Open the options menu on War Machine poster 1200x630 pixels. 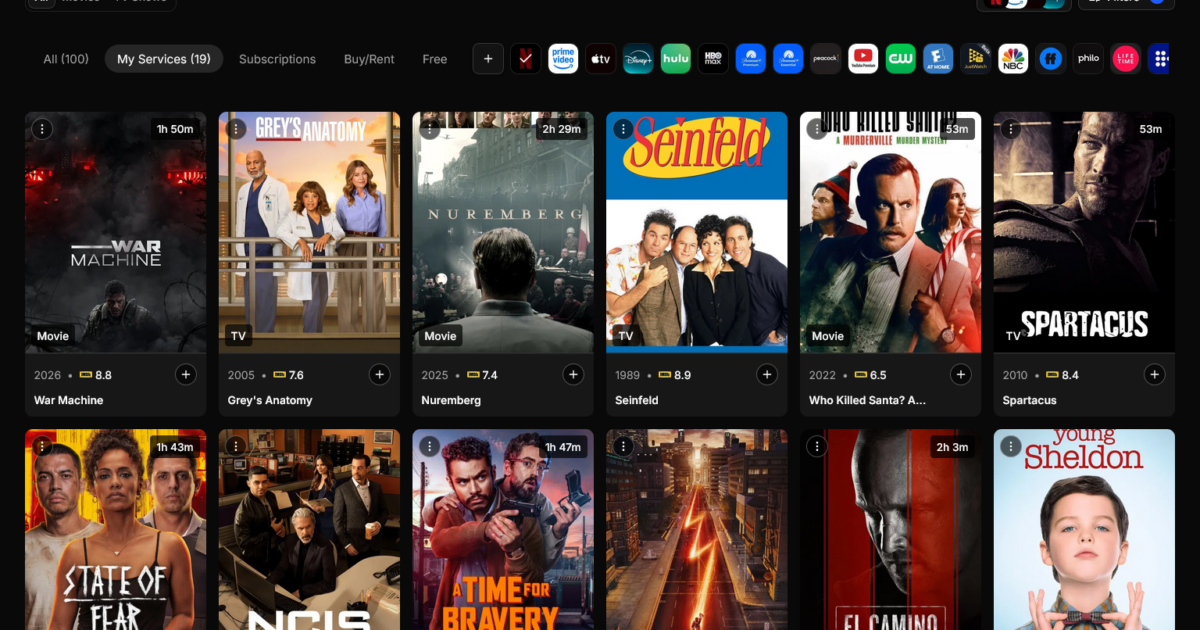pyautogui.click(x=41, y=129)
